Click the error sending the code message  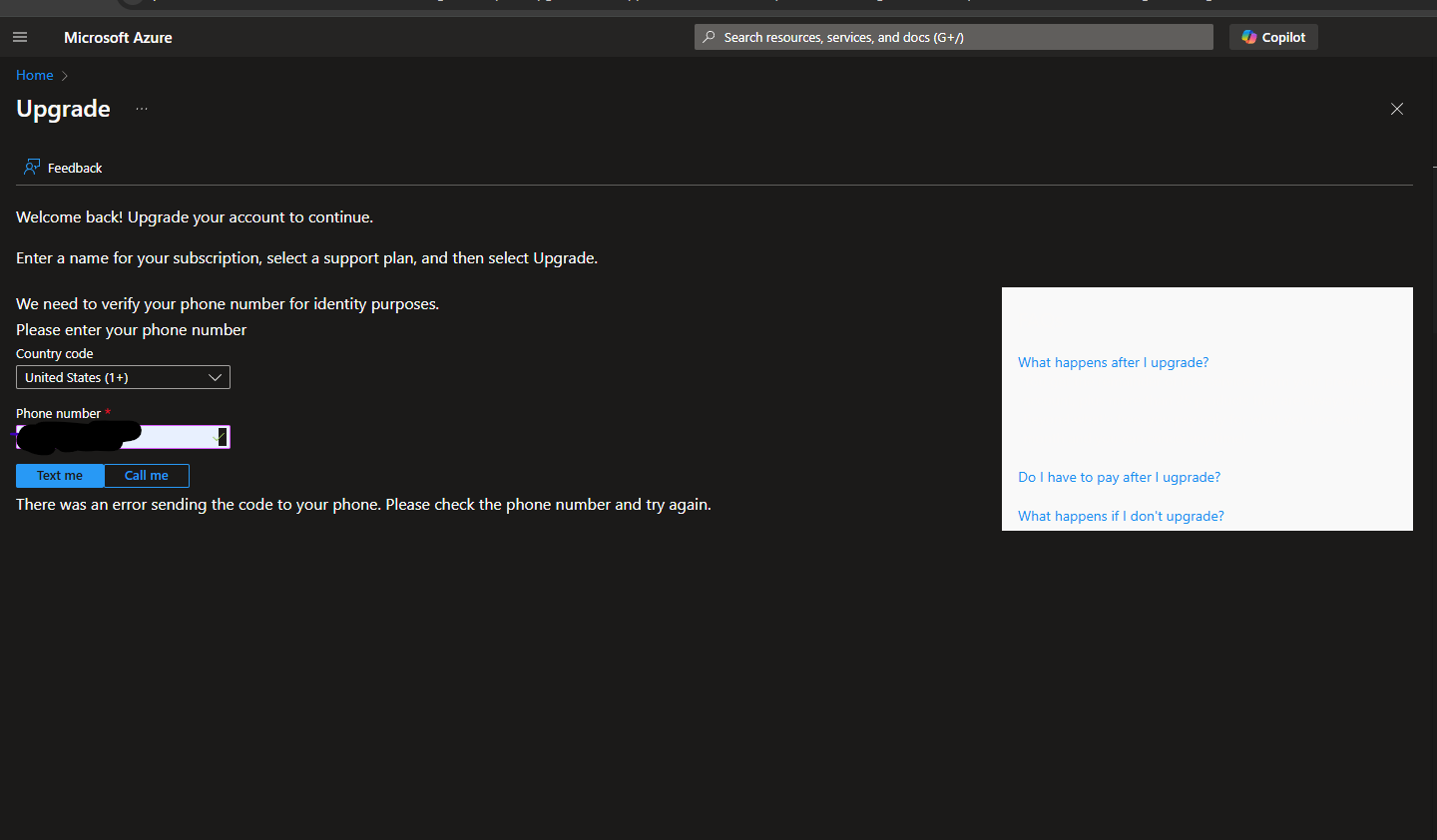(x=363, y=505)
